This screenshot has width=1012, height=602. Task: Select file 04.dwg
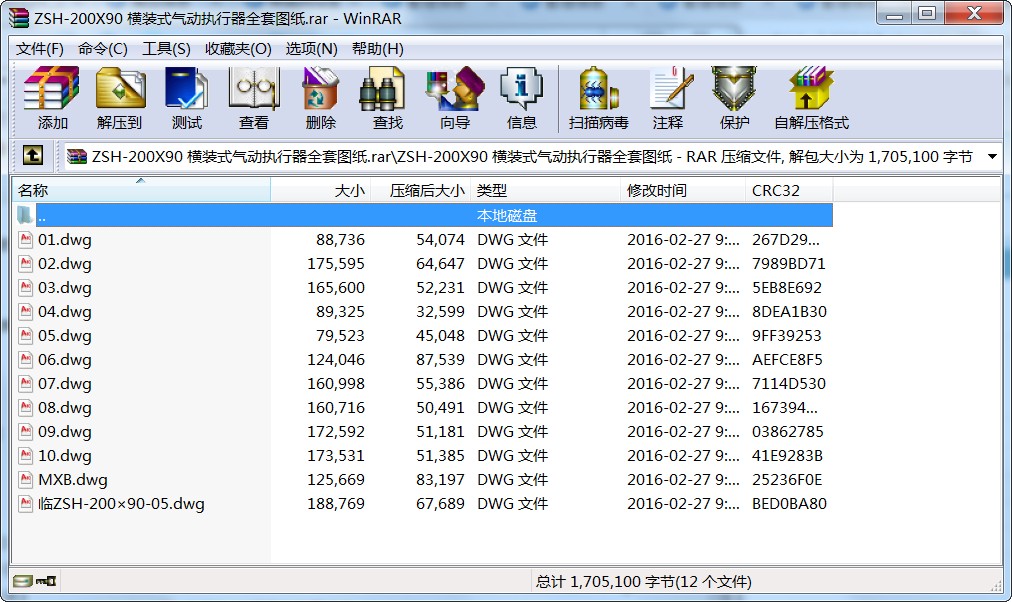pyautogui.click(x=65, y=311)
